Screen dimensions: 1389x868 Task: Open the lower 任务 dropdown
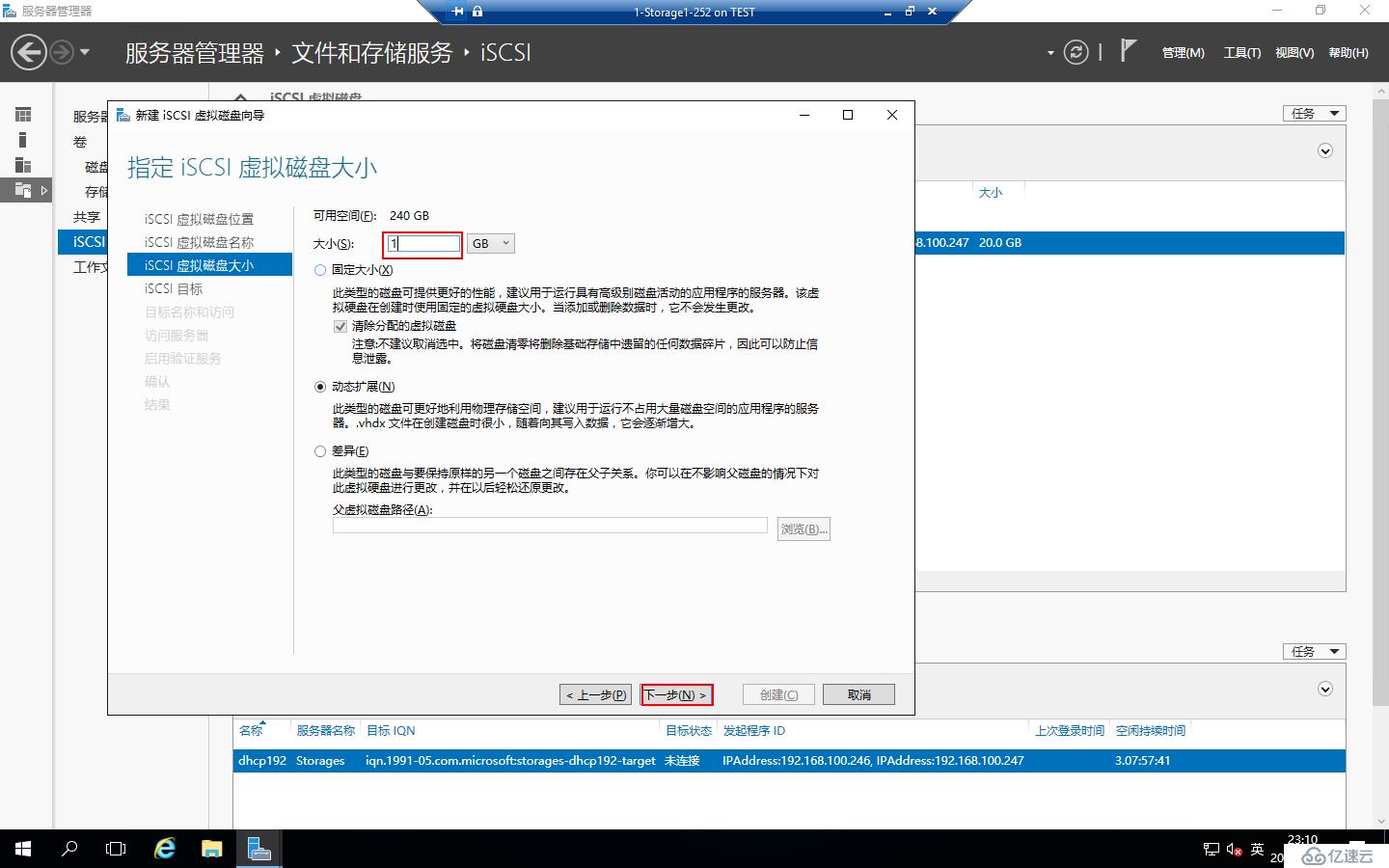click(1314, 651)
